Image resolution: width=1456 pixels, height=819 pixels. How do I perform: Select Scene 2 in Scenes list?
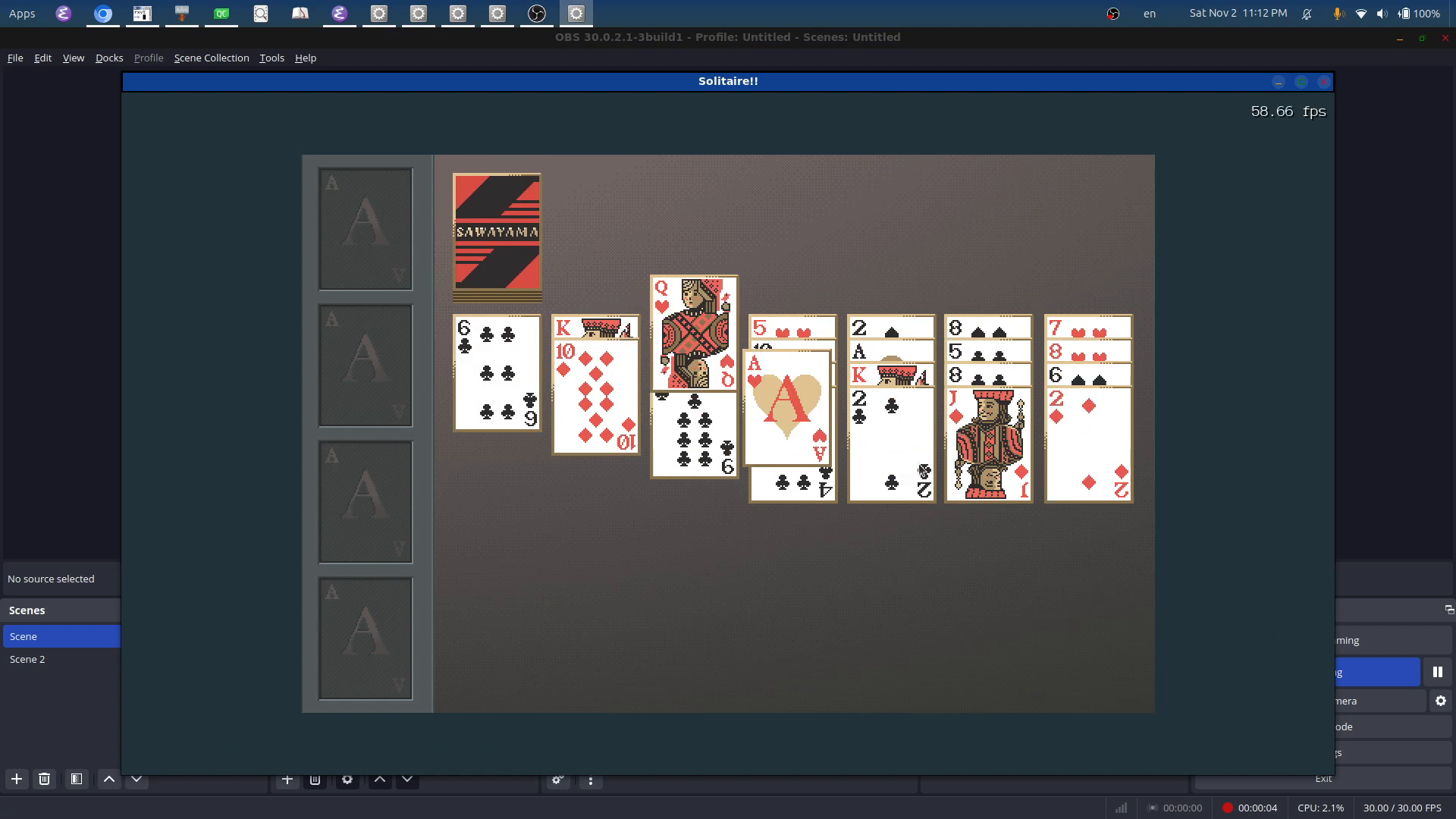(x=27, y=659)
